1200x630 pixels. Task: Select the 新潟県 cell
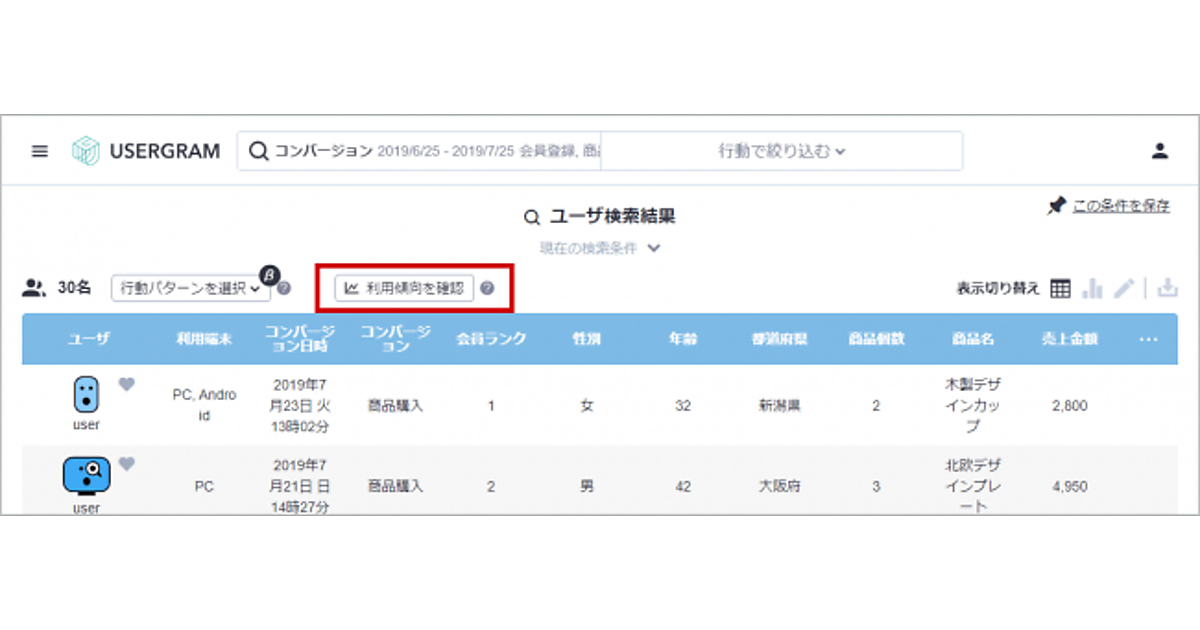(x=780, y=406)
